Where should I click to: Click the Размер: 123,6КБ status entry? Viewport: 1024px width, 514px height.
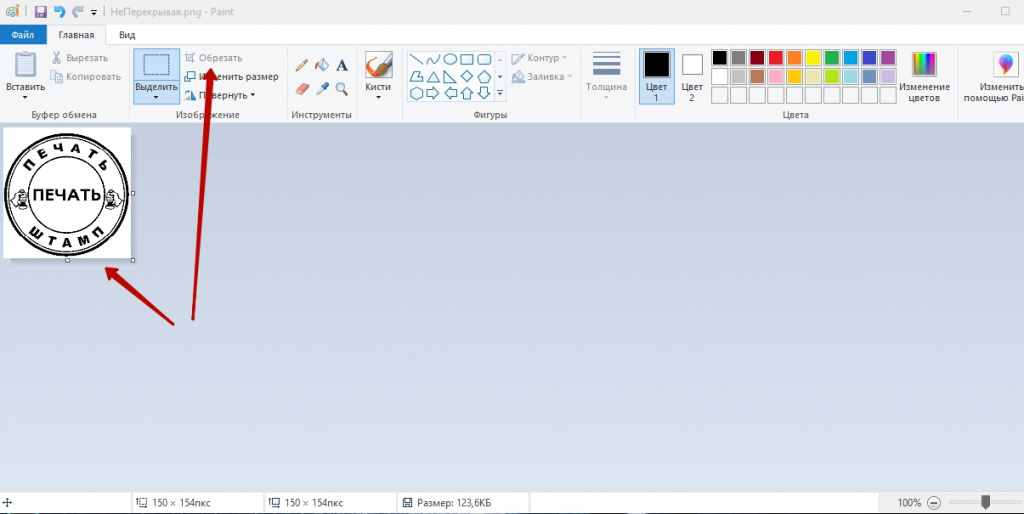click(447, 503)
